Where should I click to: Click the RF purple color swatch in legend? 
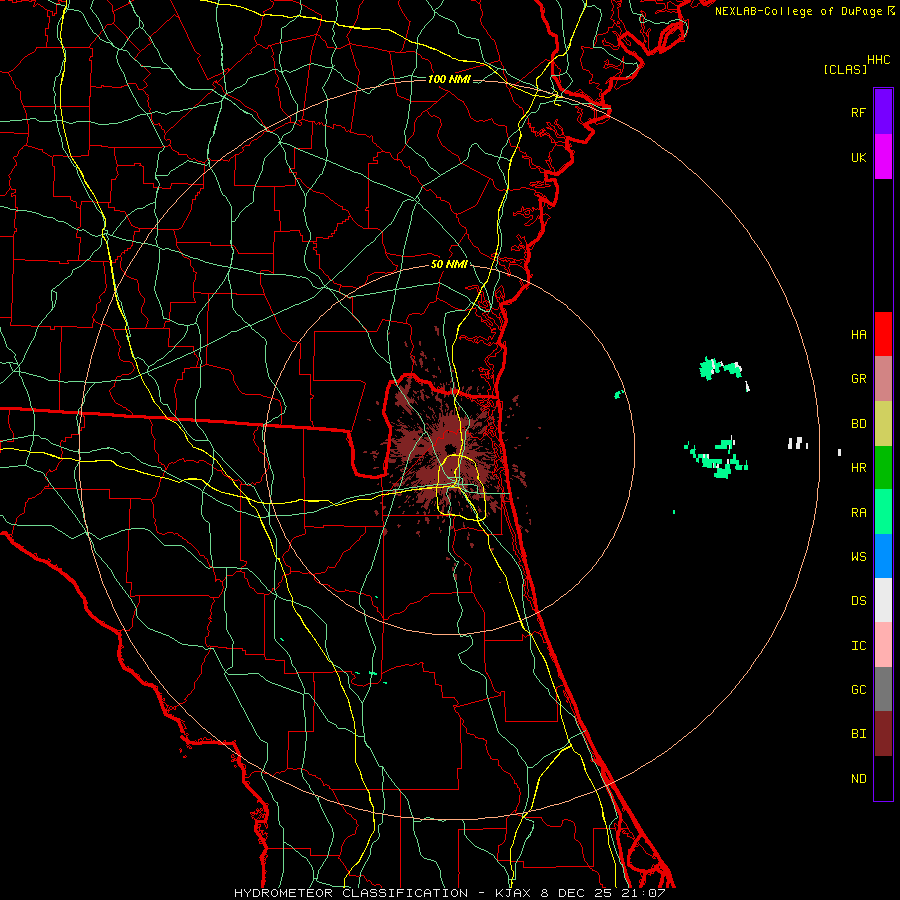pos(883,112)
